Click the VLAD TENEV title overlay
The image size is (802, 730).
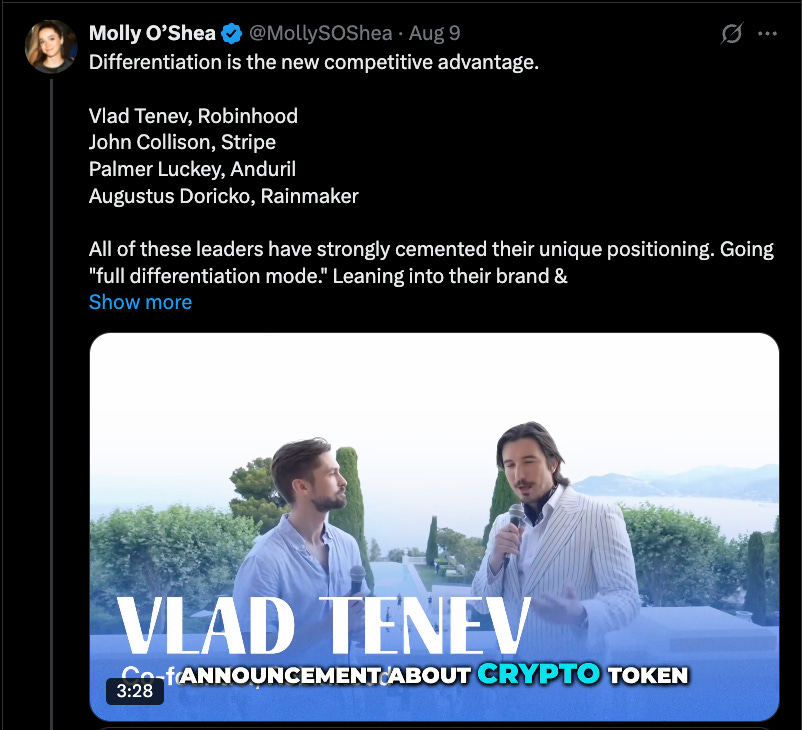pyautogui.click(x=323, y=626)
